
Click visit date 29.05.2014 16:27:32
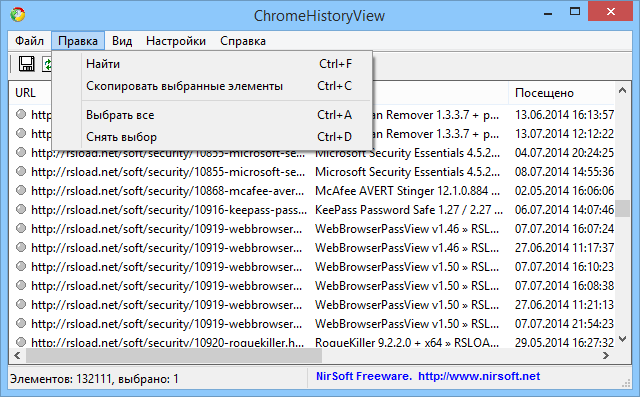564,342
